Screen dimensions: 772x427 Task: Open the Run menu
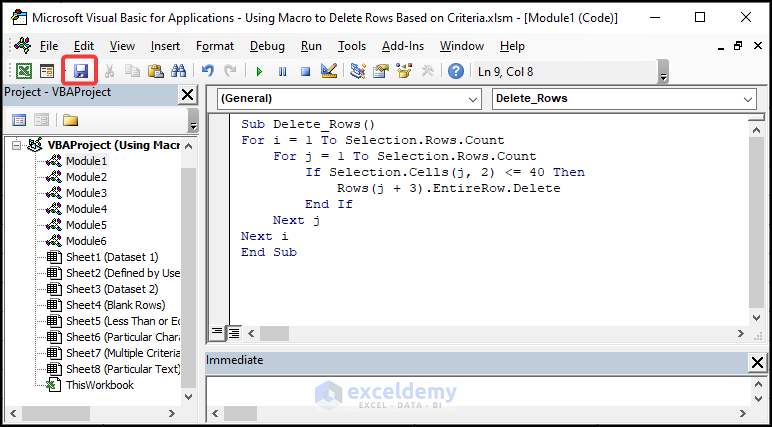click(x=311, y=46)
